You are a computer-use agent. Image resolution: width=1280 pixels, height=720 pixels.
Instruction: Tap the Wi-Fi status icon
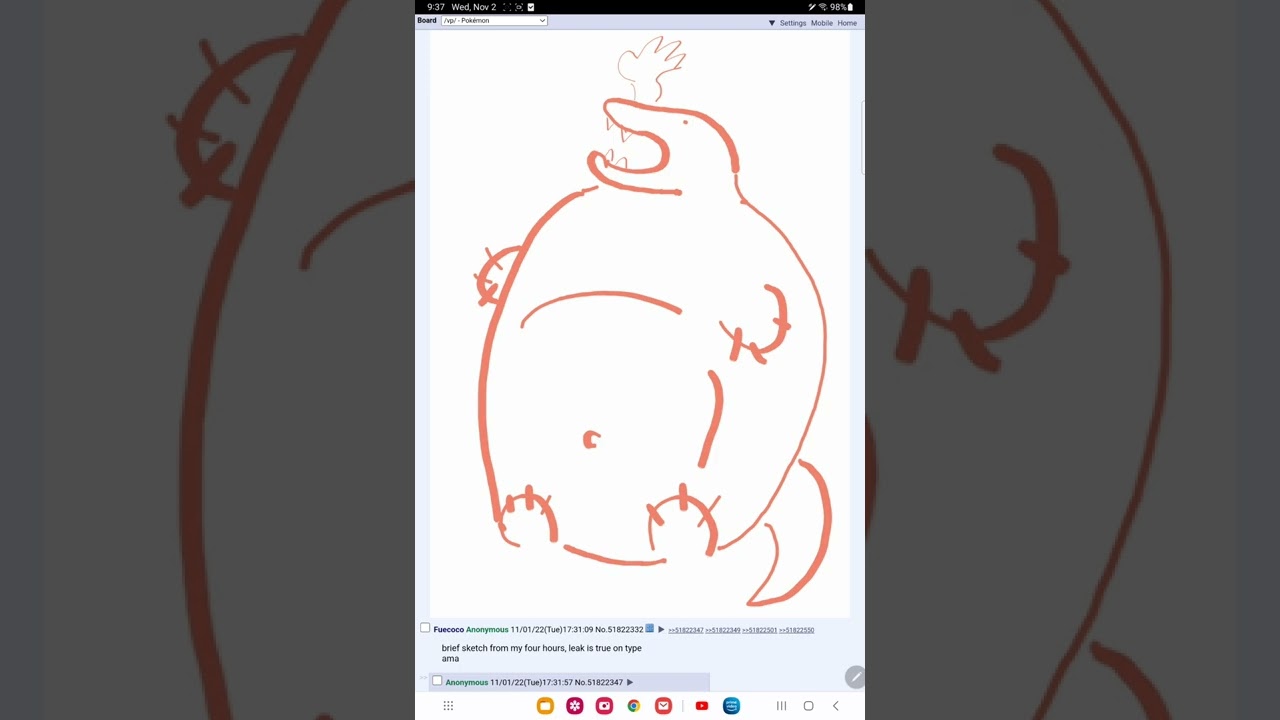(823, 7)
